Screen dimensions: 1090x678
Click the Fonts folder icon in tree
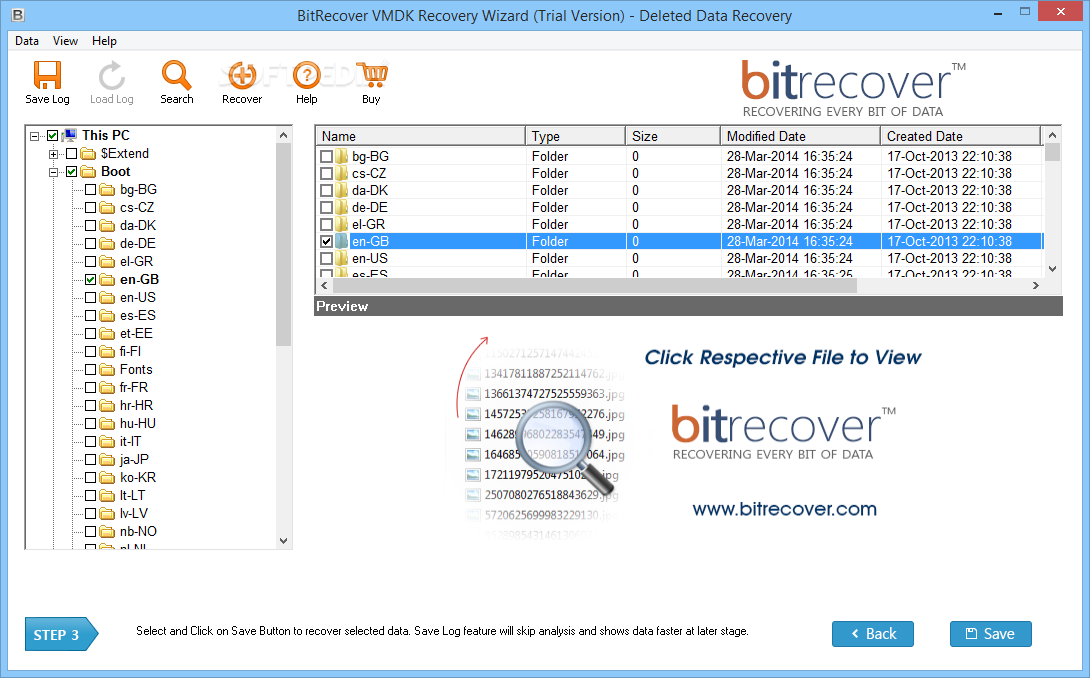point(107,370)
